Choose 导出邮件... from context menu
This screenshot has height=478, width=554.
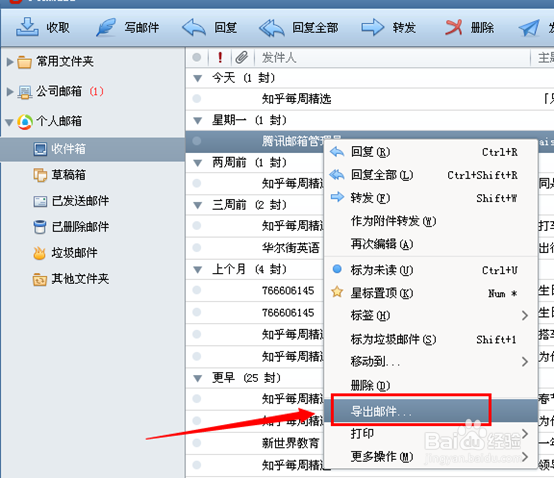(x=431, y=411)
